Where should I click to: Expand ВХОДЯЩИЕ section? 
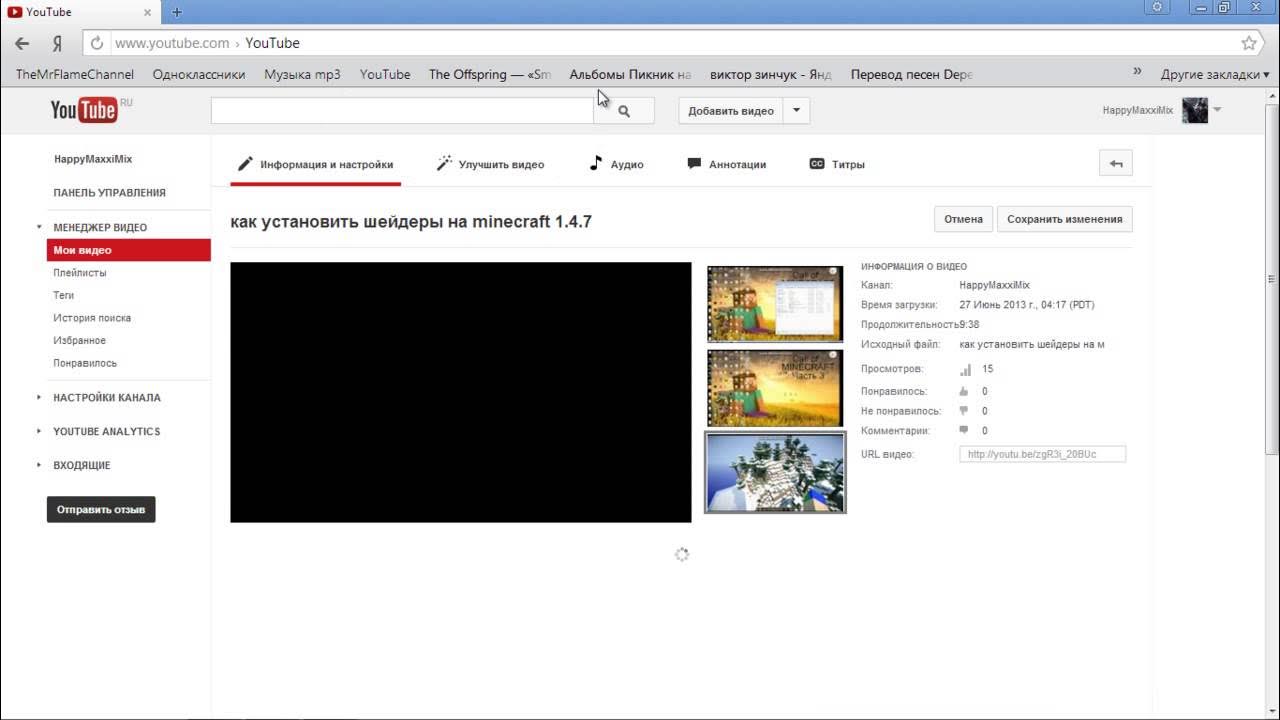click(x=39, y=465)
